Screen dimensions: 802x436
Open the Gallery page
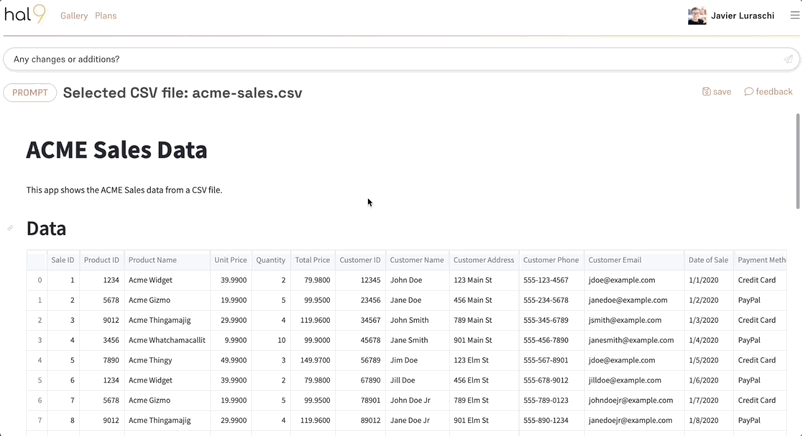[74, 16]
